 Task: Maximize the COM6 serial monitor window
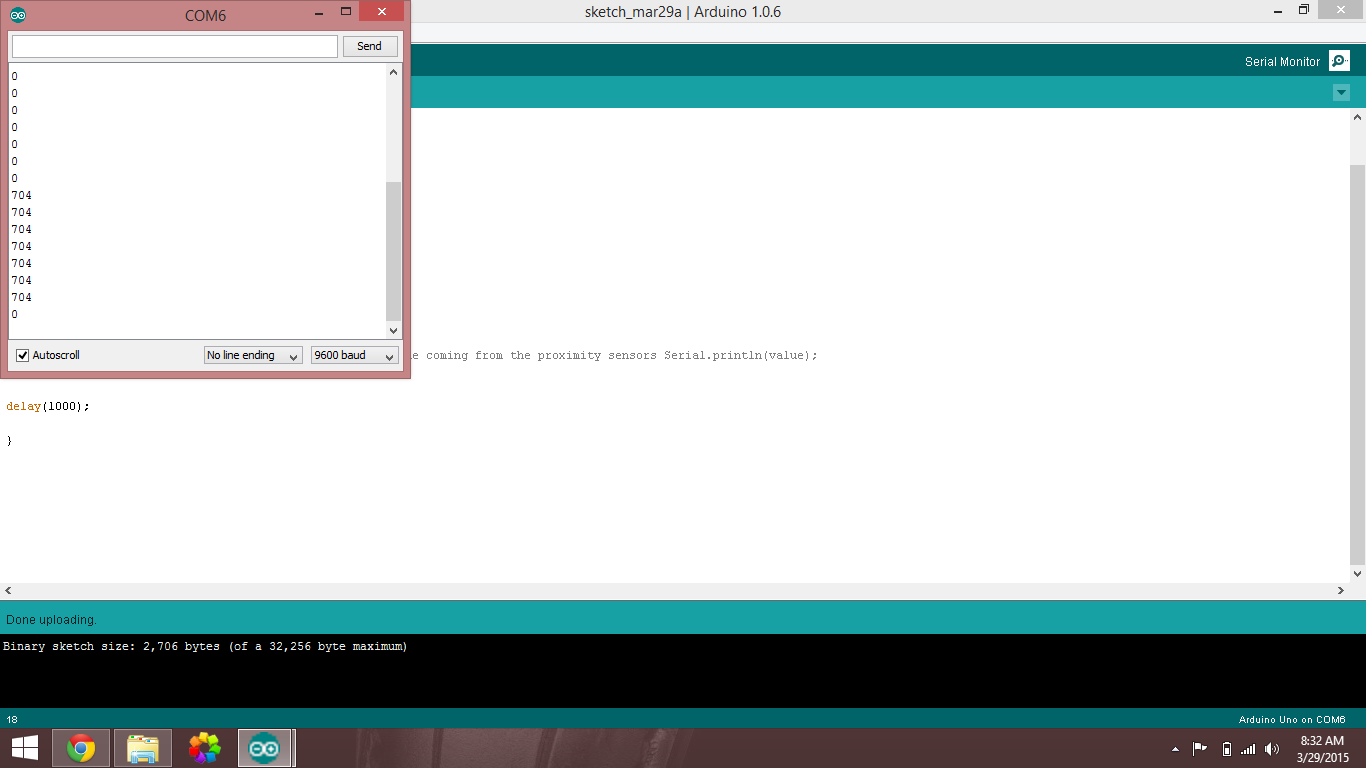(x=346, y=12)
